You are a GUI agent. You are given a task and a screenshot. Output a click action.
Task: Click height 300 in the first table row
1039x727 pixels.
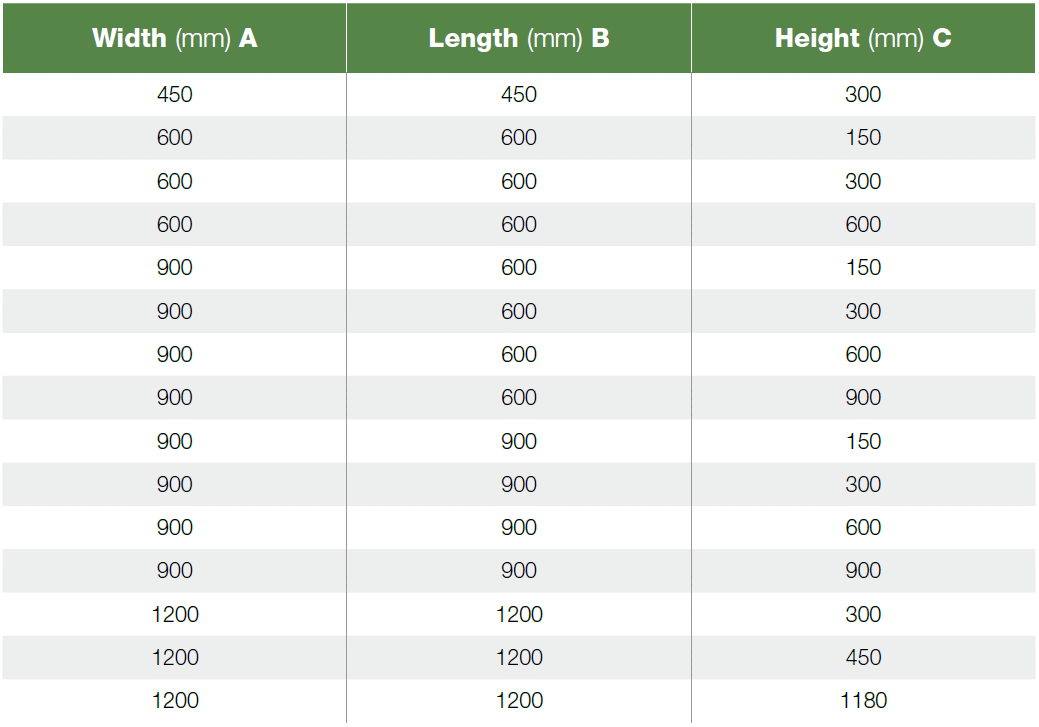(863, 95)
